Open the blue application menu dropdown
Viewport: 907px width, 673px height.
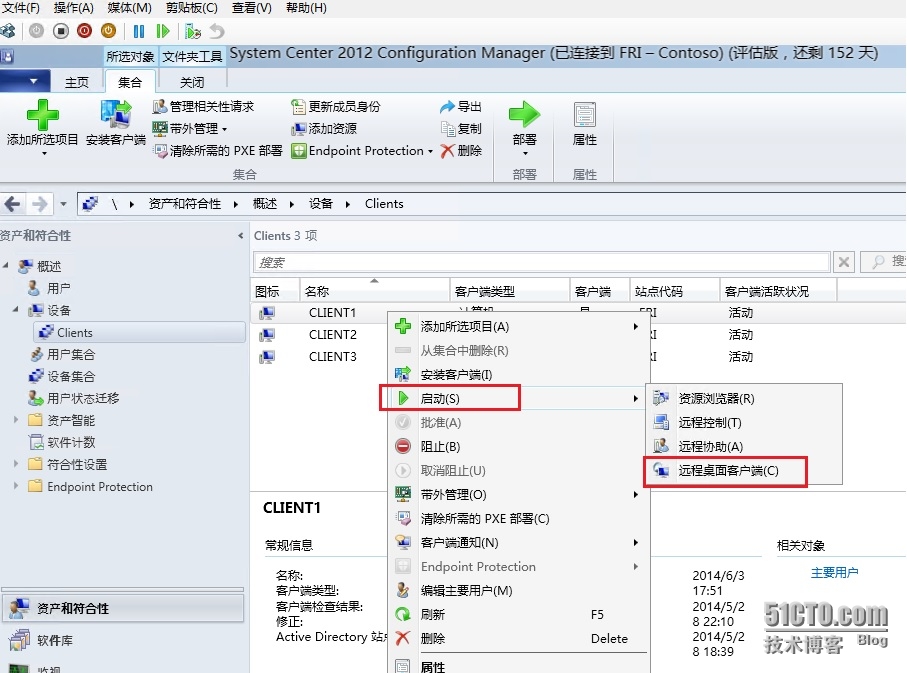pyautogui.click(x=24, y=81)
